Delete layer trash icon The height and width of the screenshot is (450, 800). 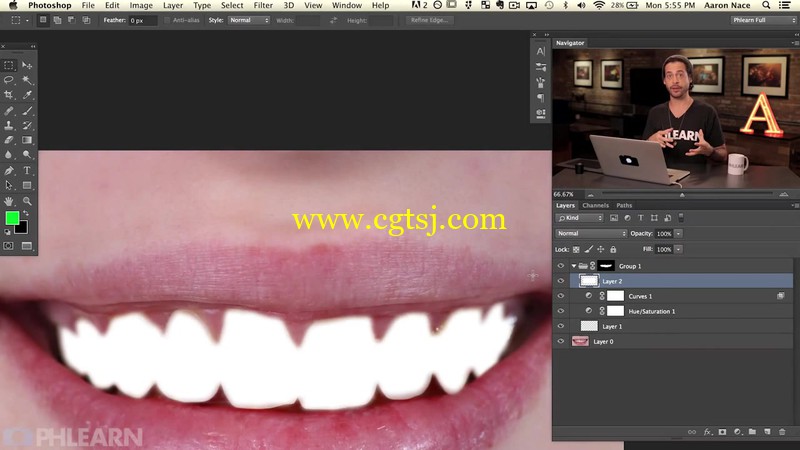pyautogui.click(x=782, y=432)
